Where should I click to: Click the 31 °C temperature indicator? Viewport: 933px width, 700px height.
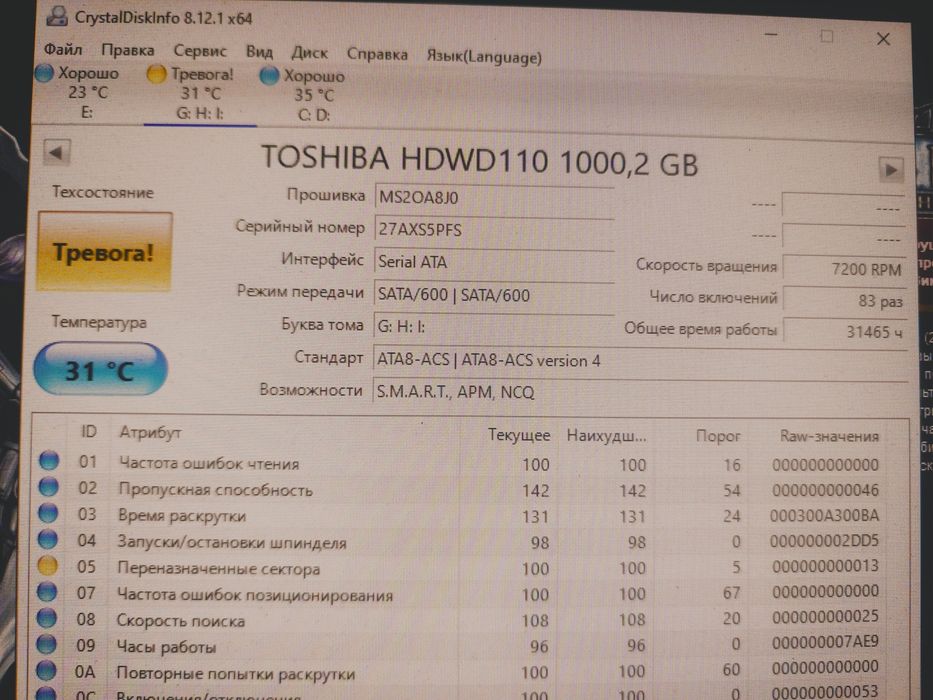100,370
